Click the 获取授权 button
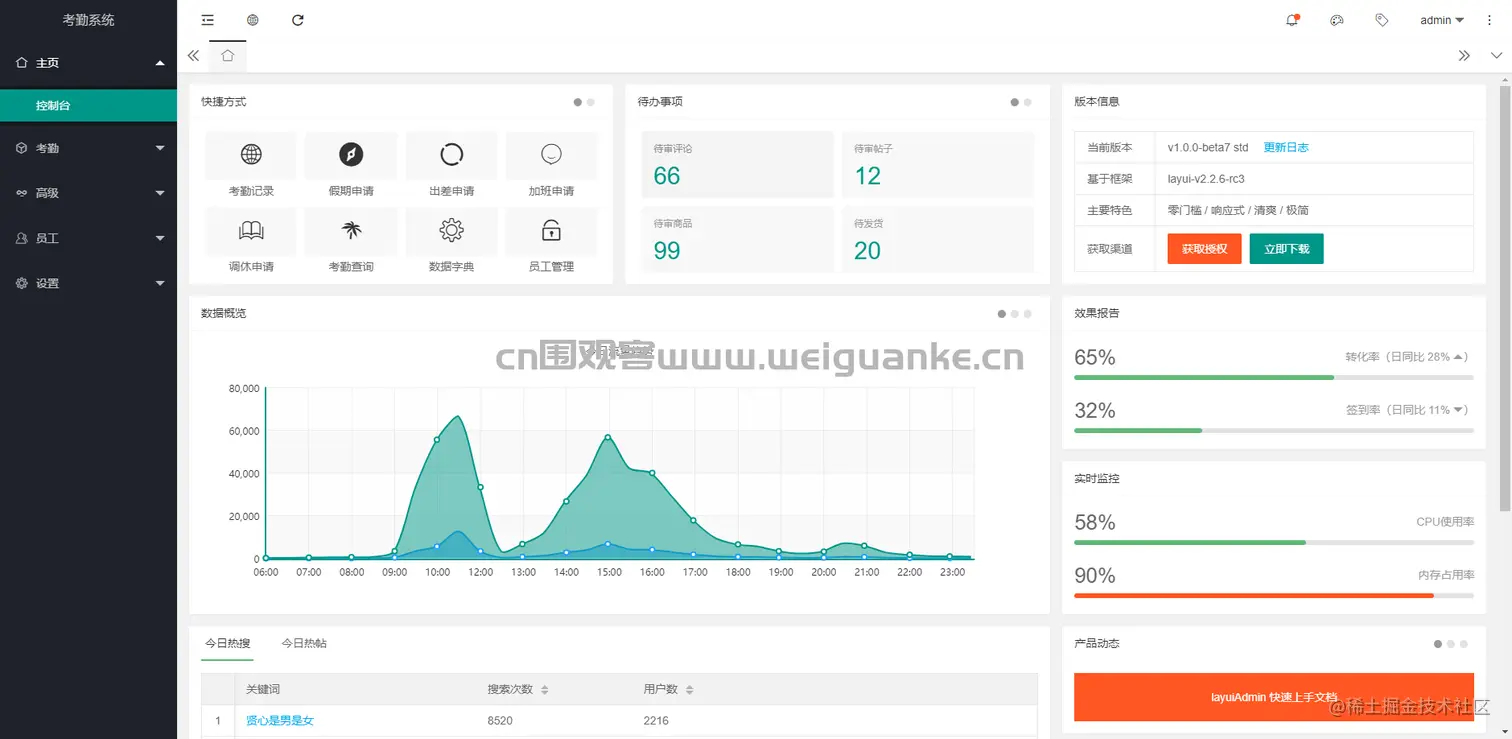This screenshot has height=739, width=1512. pos(1204,249)
